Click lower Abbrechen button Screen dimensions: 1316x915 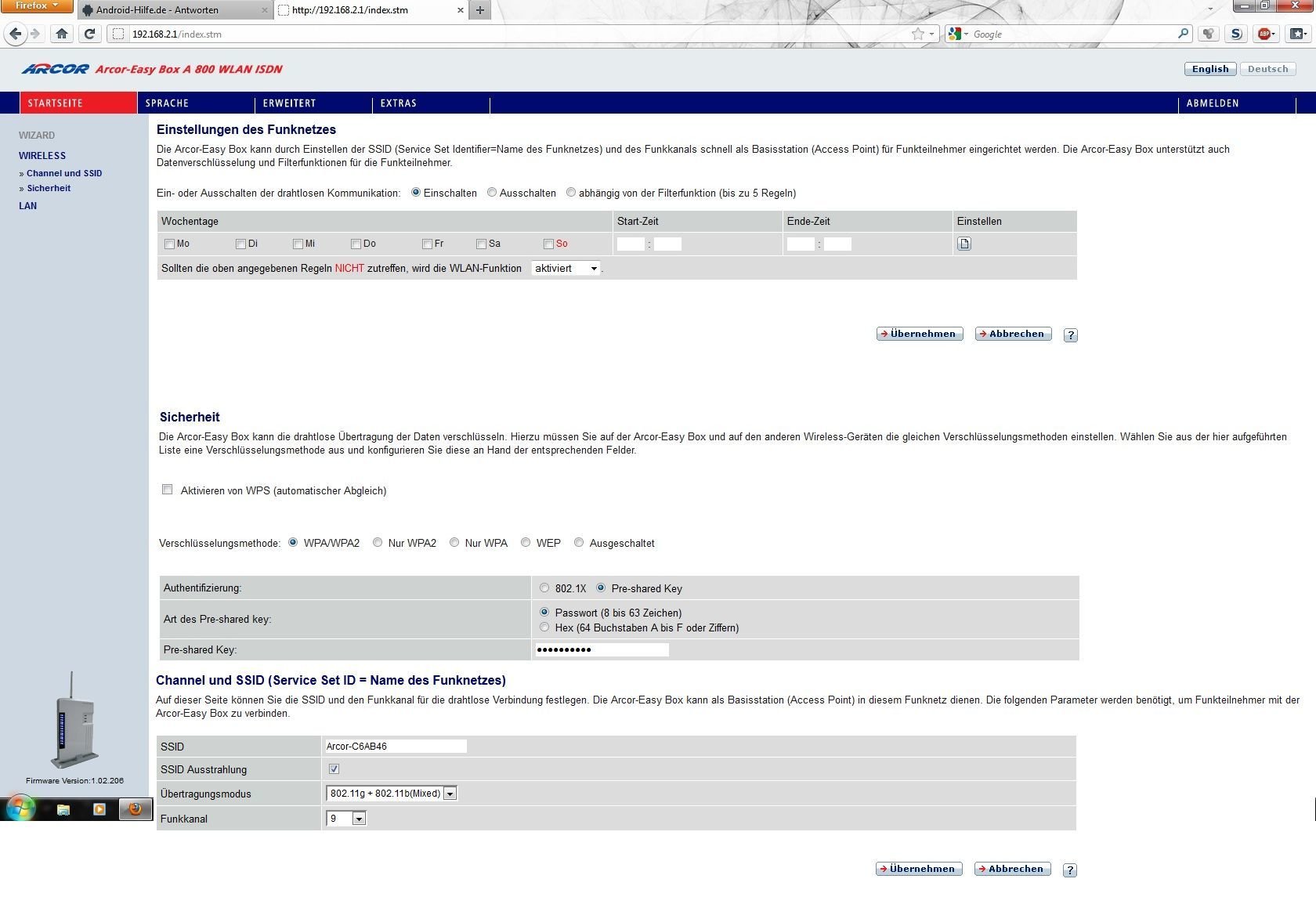(x=1013, y=869)
